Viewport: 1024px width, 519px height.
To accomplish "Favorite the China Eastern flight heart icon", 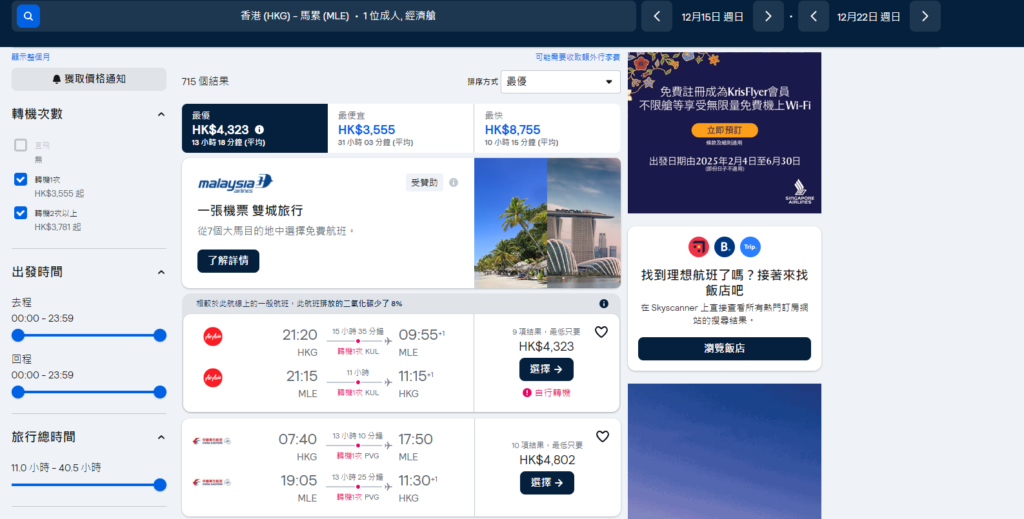I will 602,436.
